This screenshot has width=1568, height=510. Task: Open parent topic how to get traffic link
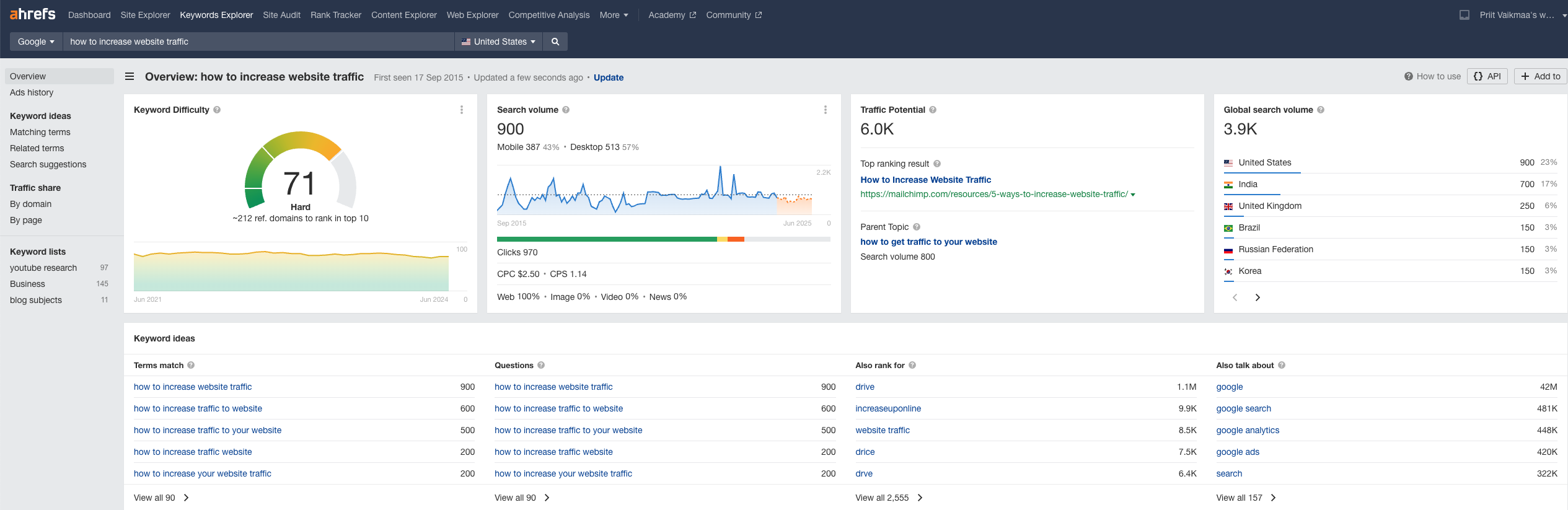click(928, 242)
